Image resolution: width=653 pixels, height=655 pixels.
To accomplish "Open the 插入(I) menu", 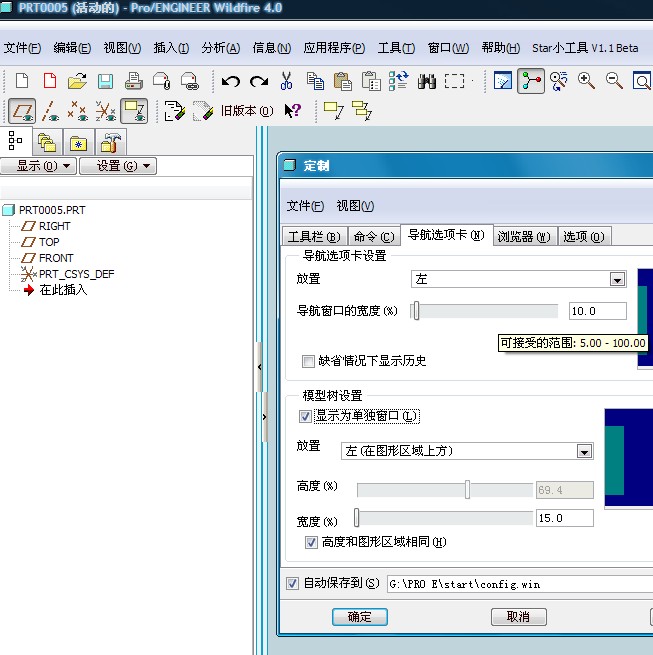I will tap(171, 48).
